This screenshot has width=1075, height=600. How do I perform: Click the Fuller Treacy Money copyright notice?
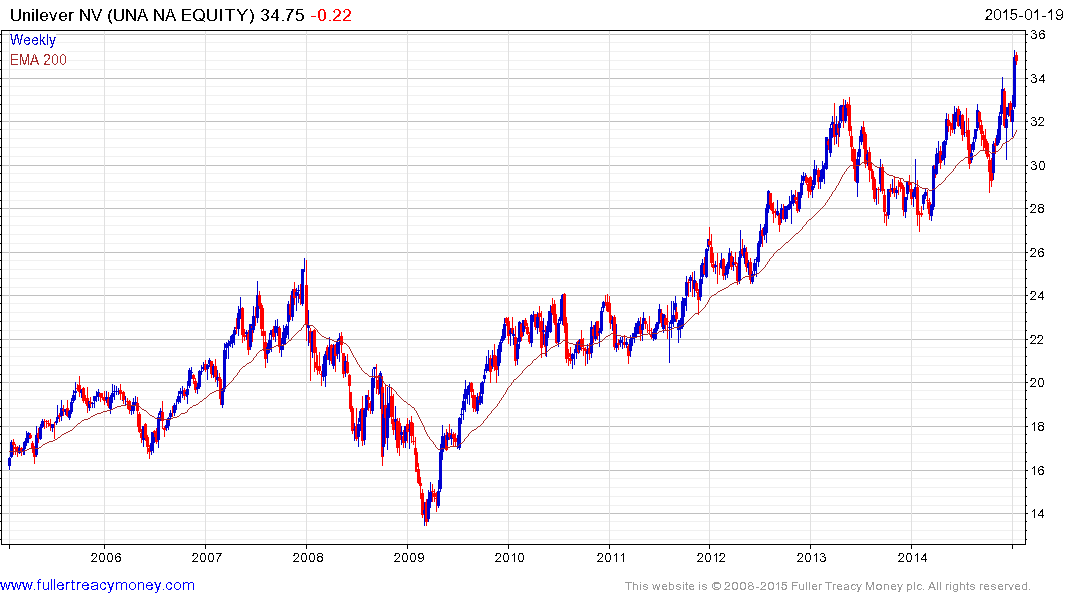pos(828,586)
